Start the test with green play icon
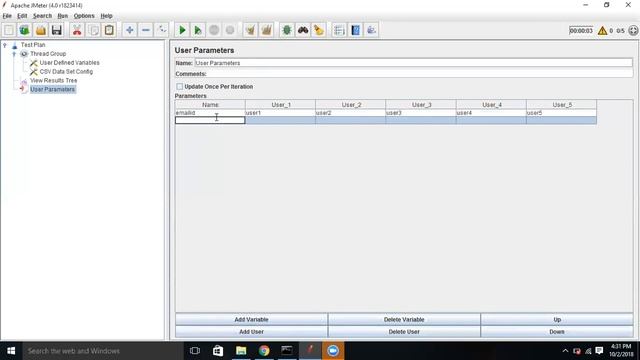Screen dimensions: 640x360 click(x=182, y=30)
